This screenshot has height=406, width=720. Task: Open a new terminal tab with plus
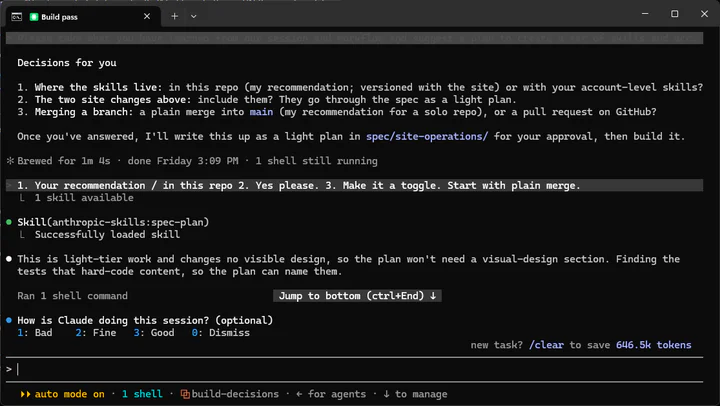[174, 17]
